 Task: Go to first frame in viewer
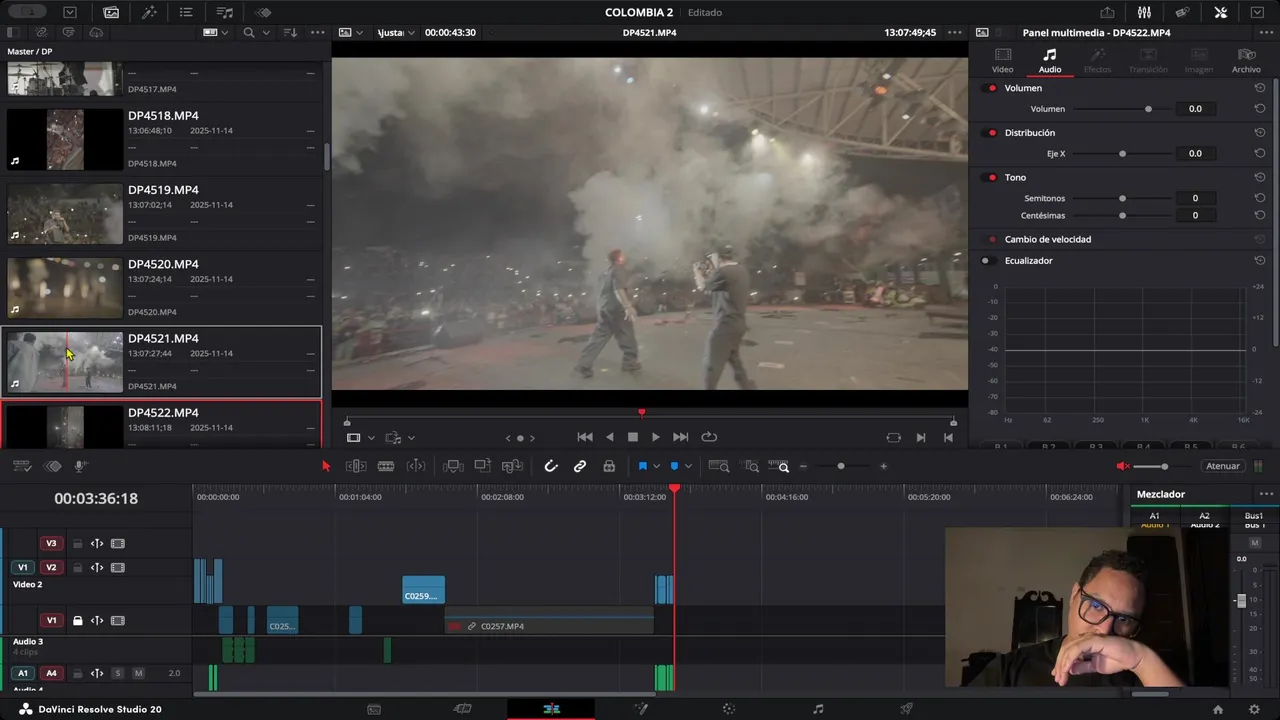coord(585,437)
